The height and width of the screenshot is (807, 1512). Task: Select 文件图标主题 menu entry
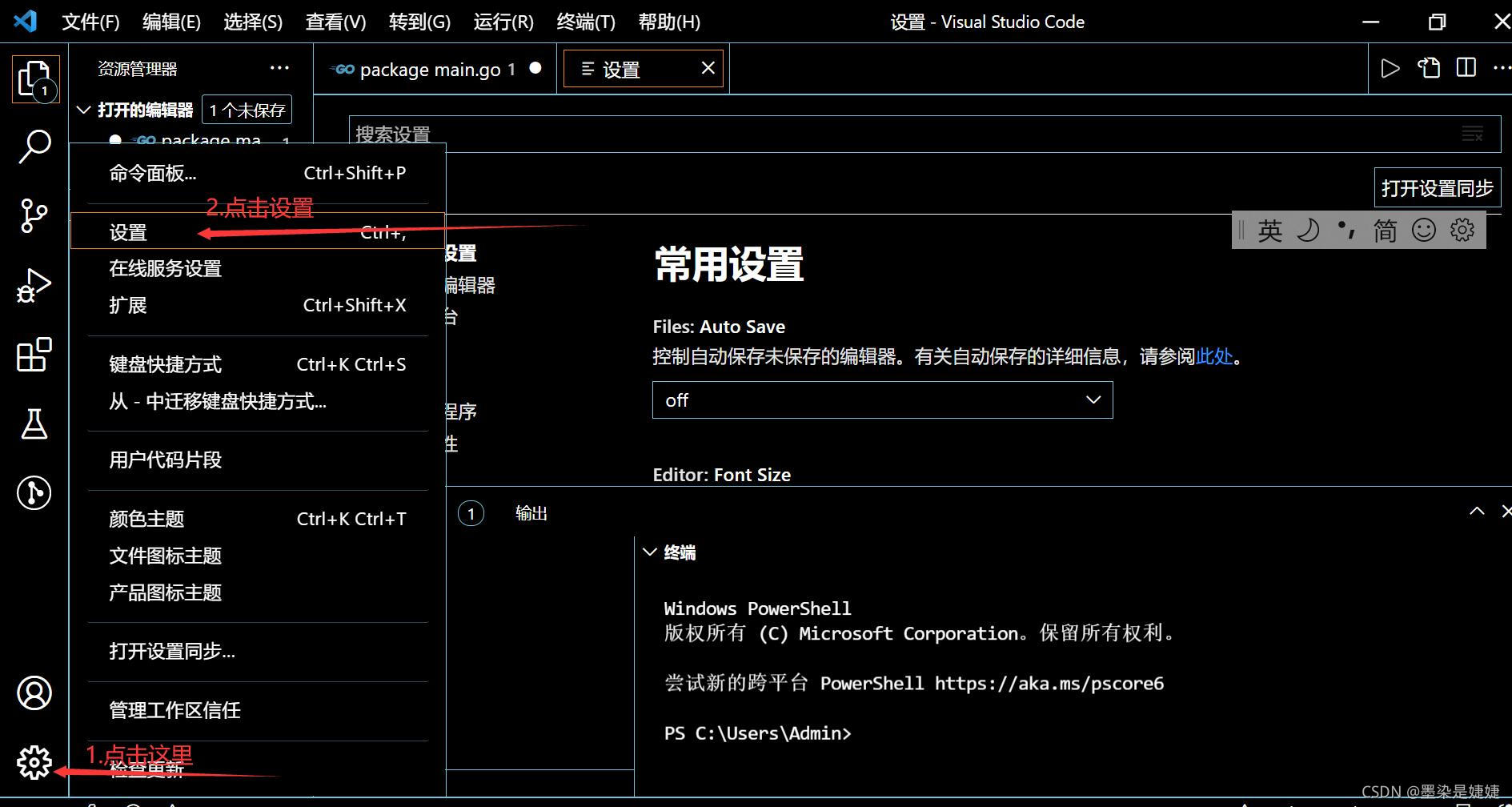pos(258,556)
